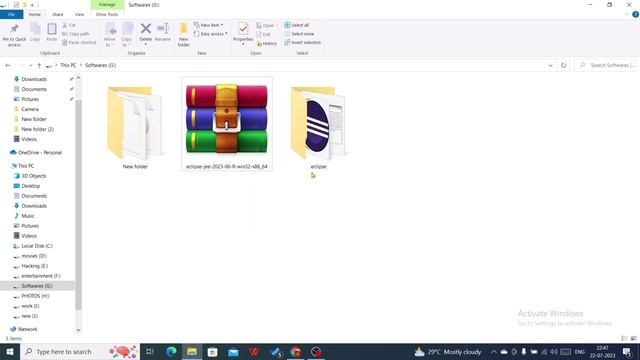Open Microsoft Edge from taskbar
The image size is (640, 360).
click(171, 351)
